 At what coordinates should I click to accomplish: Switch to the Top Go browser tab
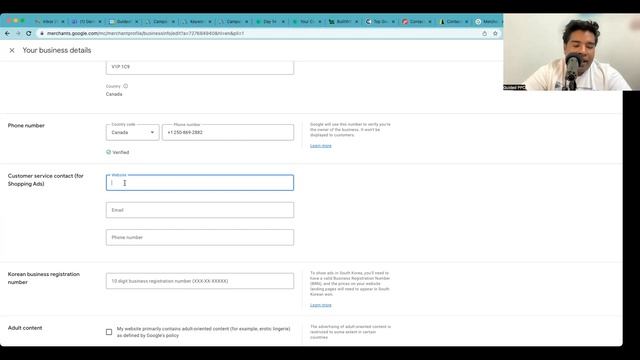tap(380, 21)
